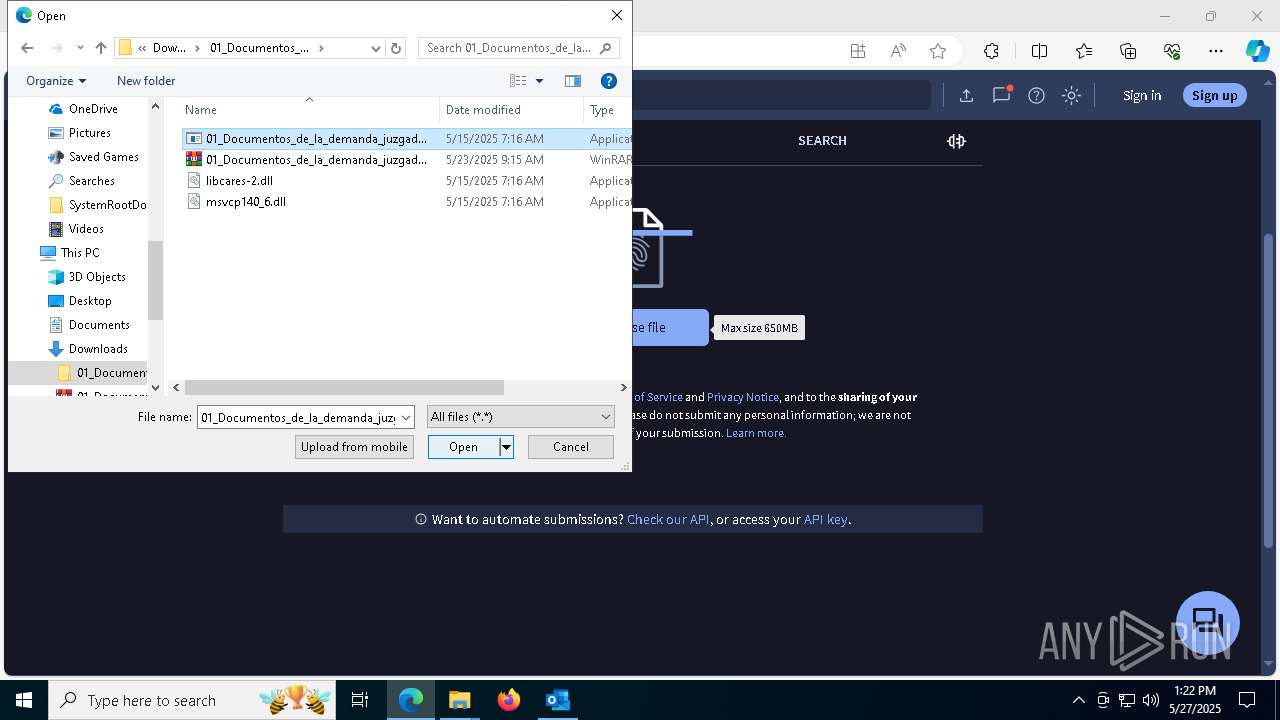Screen dimensions: 1280x720
Task: Open notifications chat icon in header
Action: tap(1001, 95)
